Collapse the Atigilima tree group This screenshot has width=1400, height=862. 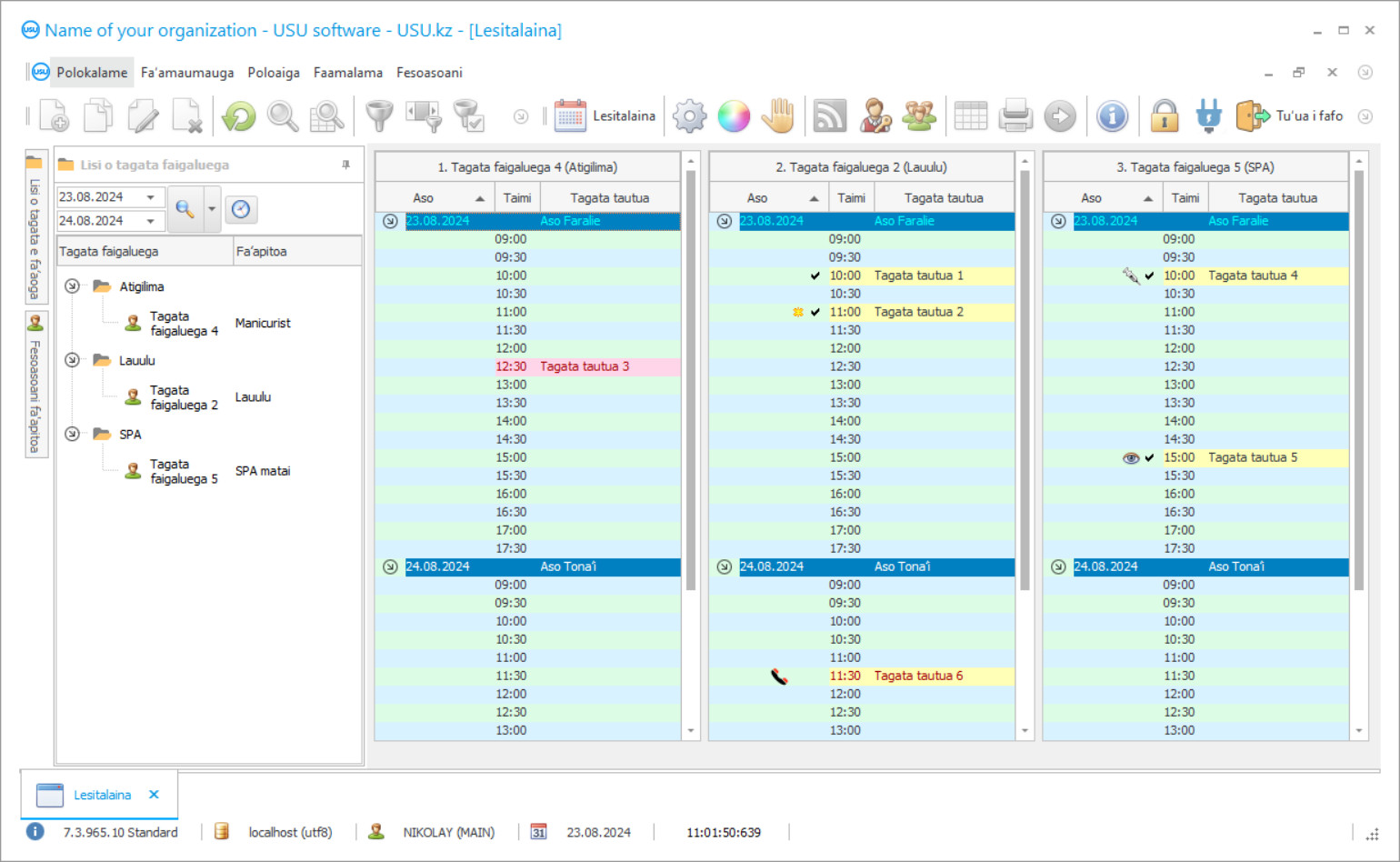click(72, 286)
